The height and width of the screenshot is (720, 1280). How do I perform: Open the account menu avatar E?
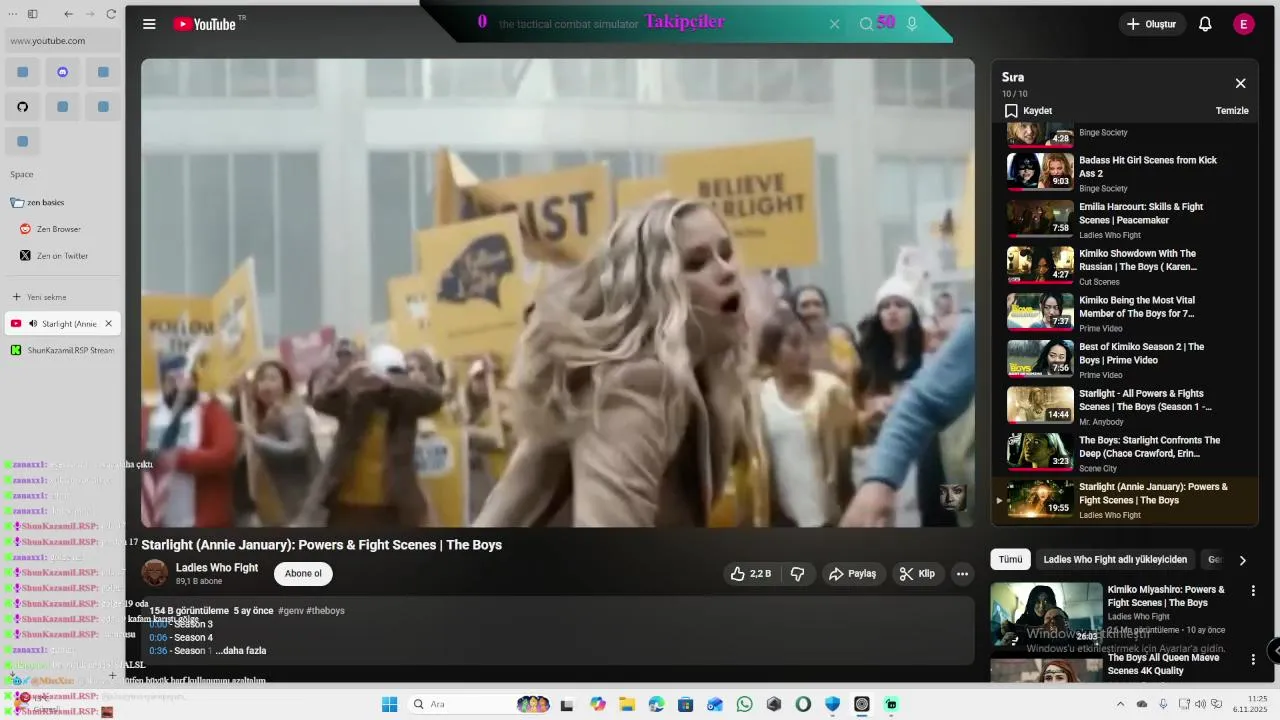pos(1244,24)
